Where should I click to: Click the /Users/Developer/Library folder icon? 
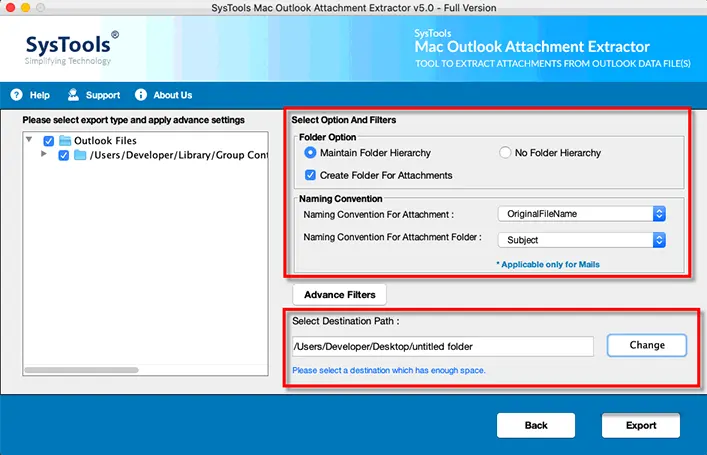point(80,155)
